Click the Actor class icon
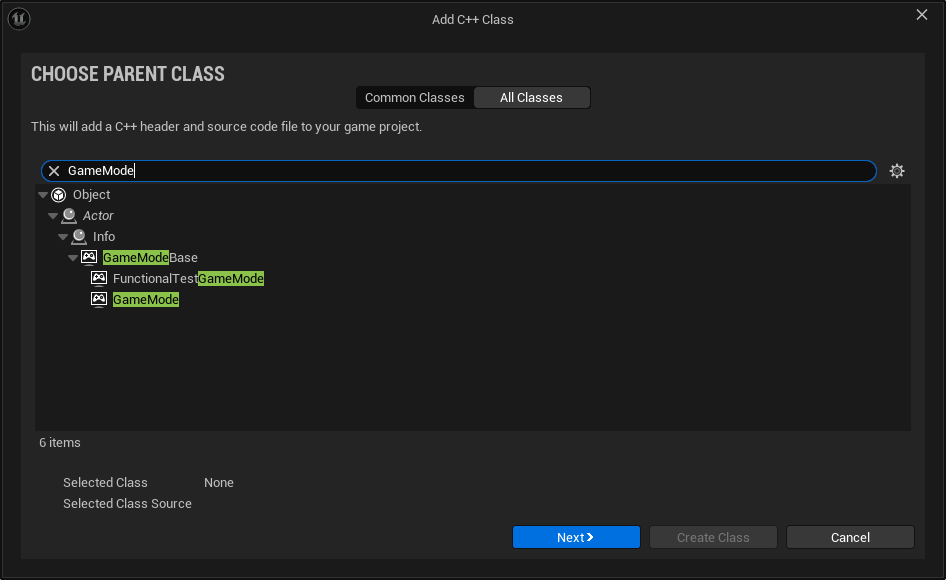 [x=69, y=215]
